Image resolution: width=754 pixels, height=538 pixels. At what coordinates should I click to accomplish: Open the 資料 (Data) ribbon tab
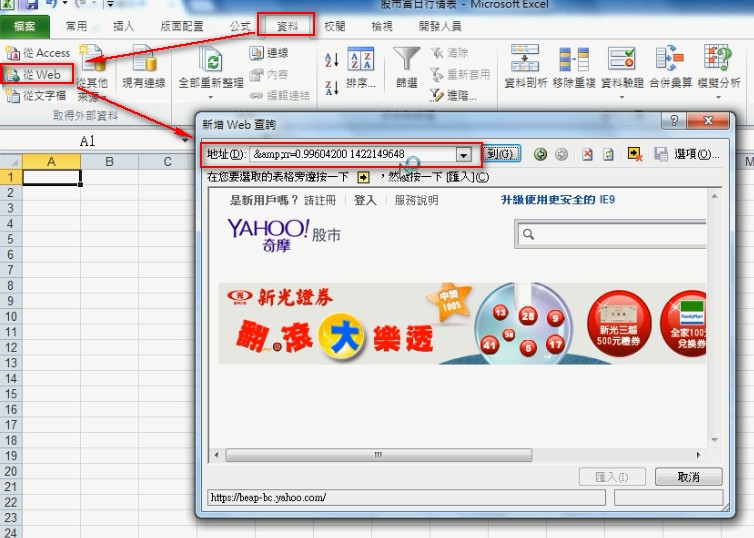(x=287, y=25)
